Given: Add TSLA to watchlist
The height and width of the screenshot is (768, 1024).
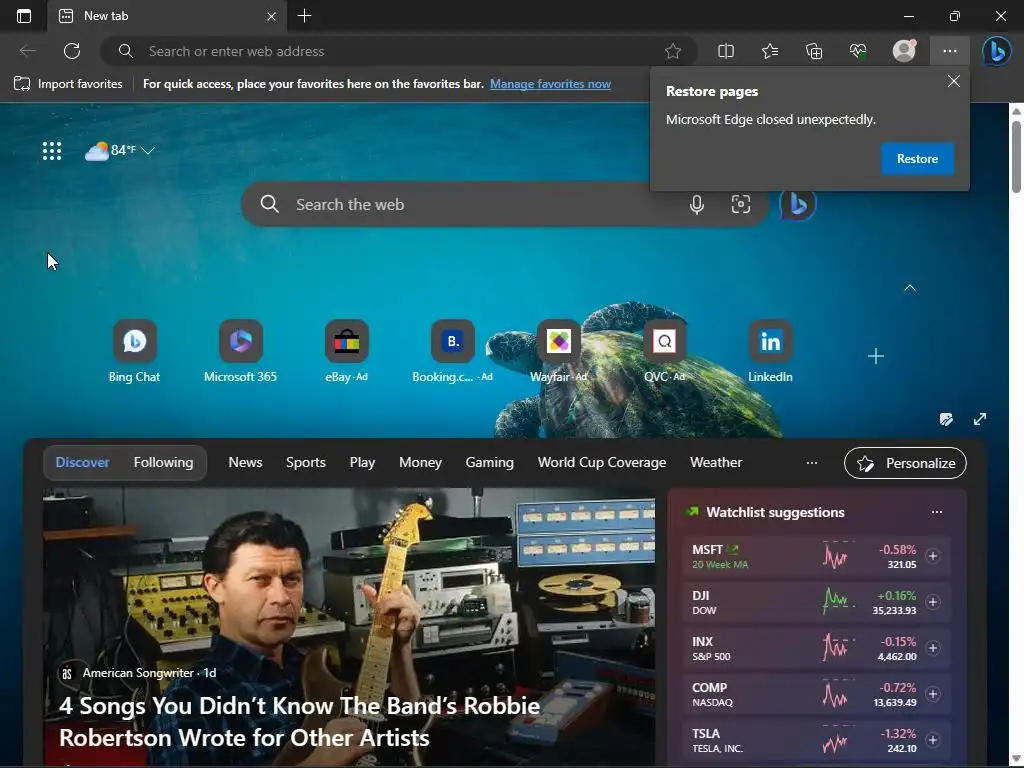Looking at the screenshot, I should pos(933,740).
